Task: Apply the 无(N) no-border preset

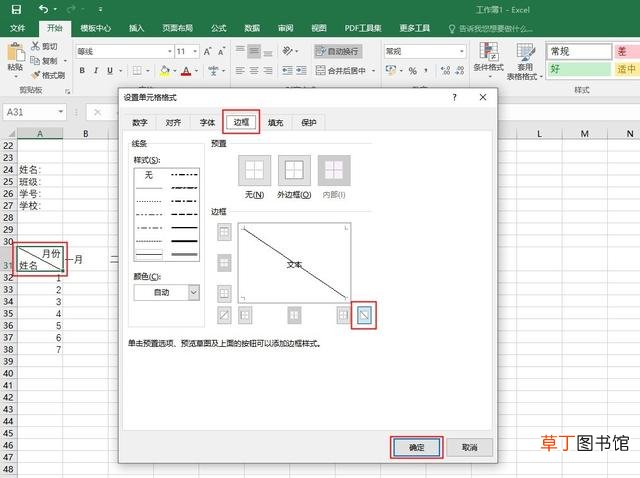Action: [x=254, y=171]
